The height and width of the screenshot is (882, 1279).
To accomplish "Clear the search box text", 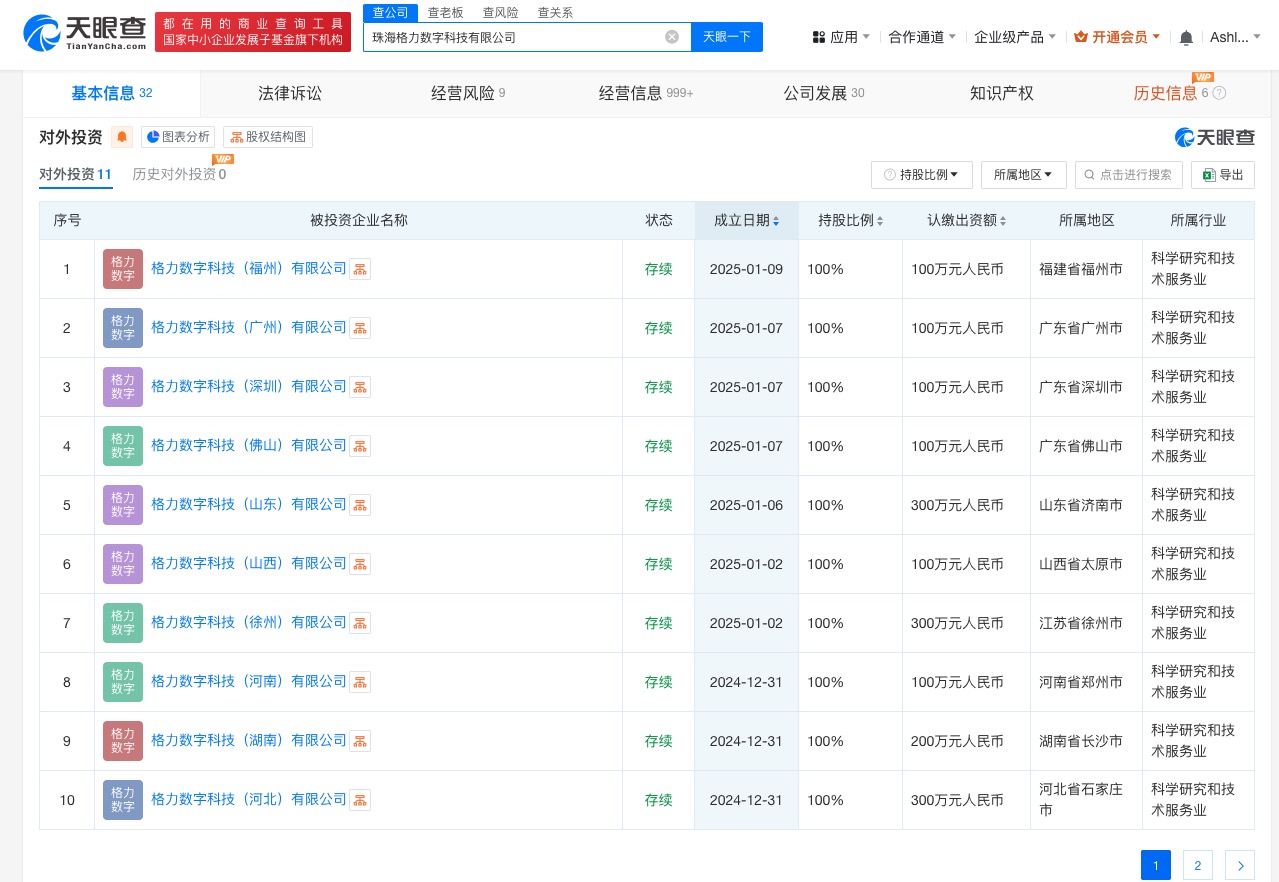I will 672,37.
